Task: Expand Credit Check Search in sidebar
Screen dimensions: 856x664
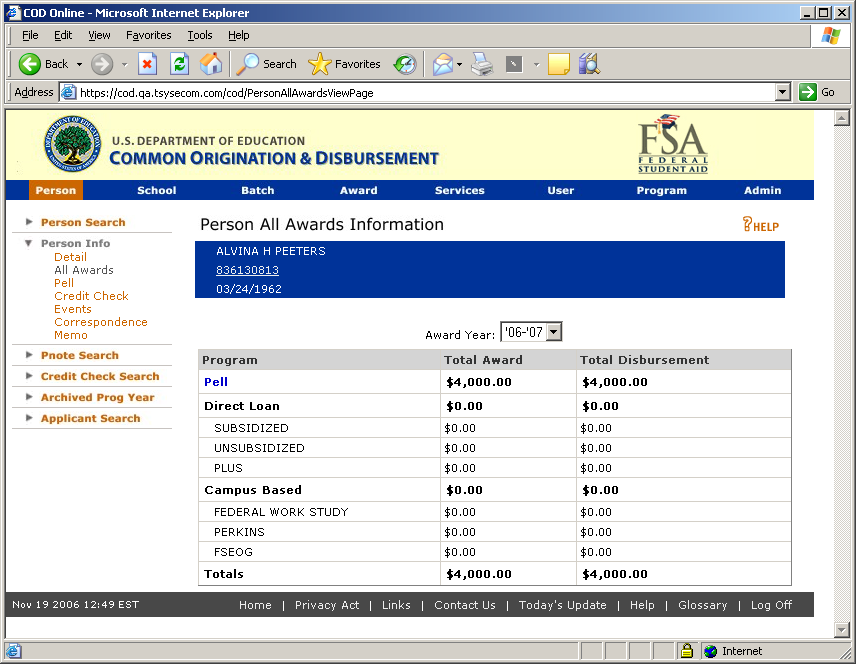Action: point(99,376)
